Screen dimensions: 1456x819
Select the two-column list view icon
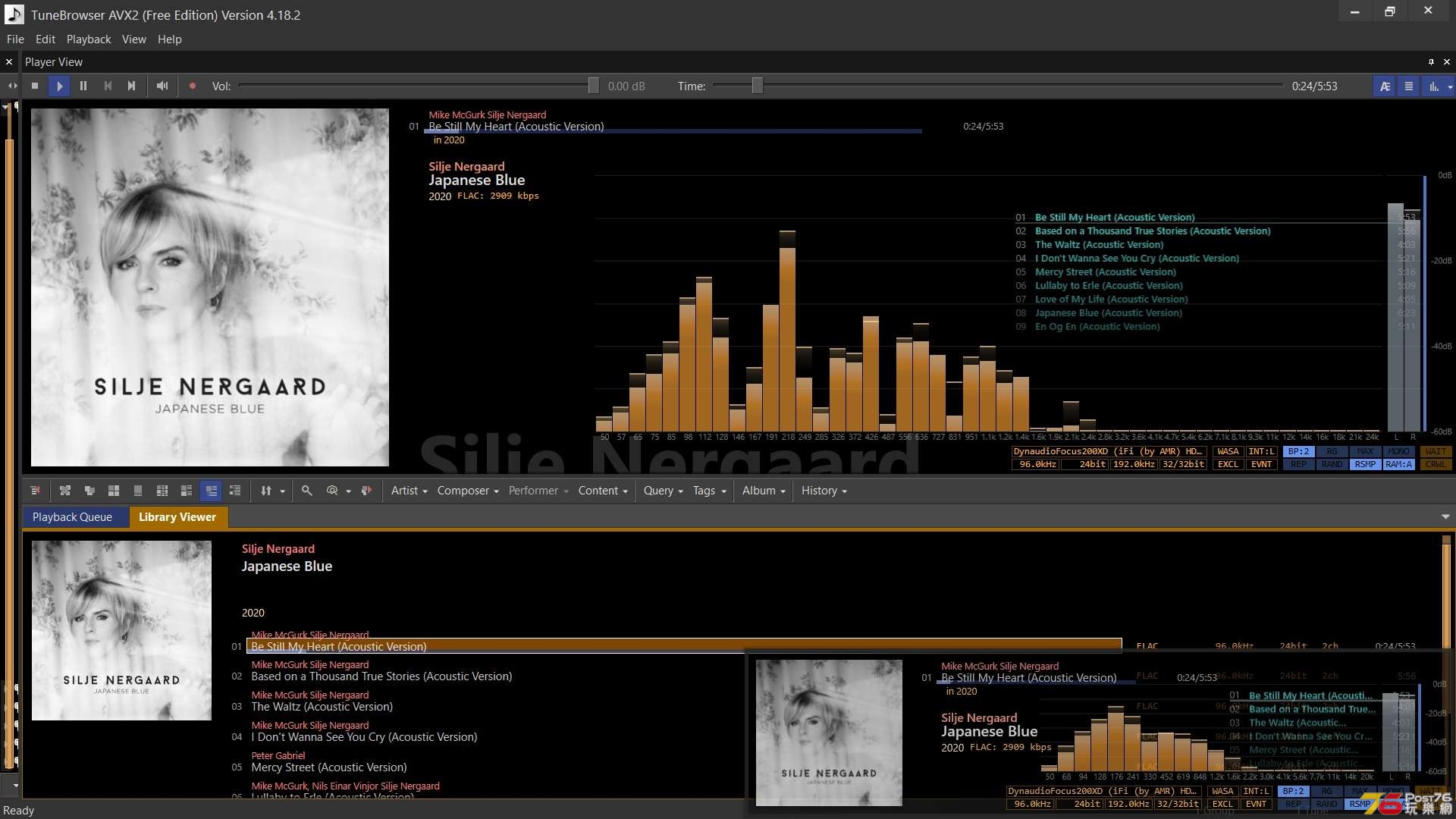click(x=162, y=491)
